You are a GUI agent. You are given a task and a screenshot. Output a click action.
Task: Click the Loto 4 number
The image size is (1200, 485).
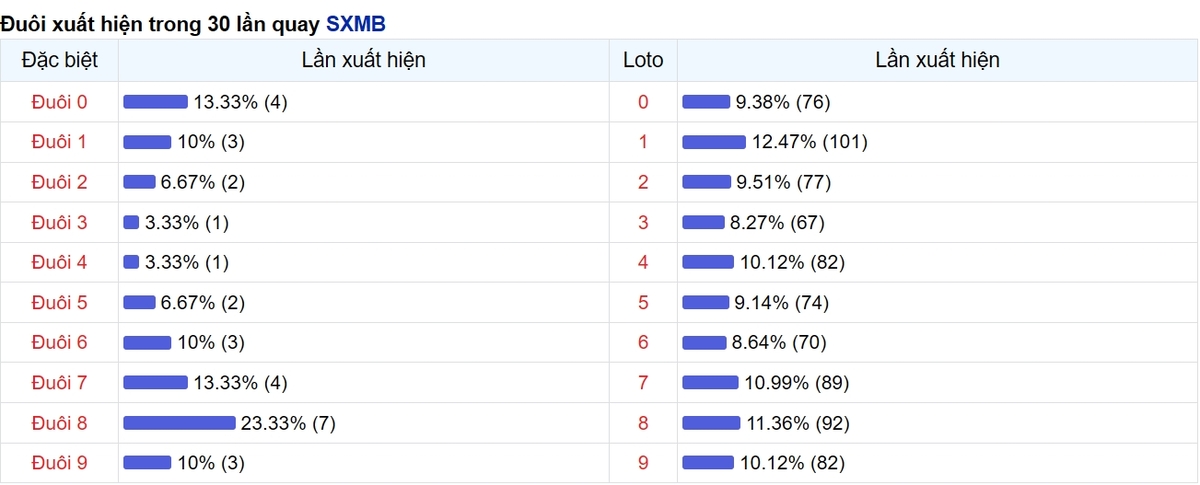point(643,262)
